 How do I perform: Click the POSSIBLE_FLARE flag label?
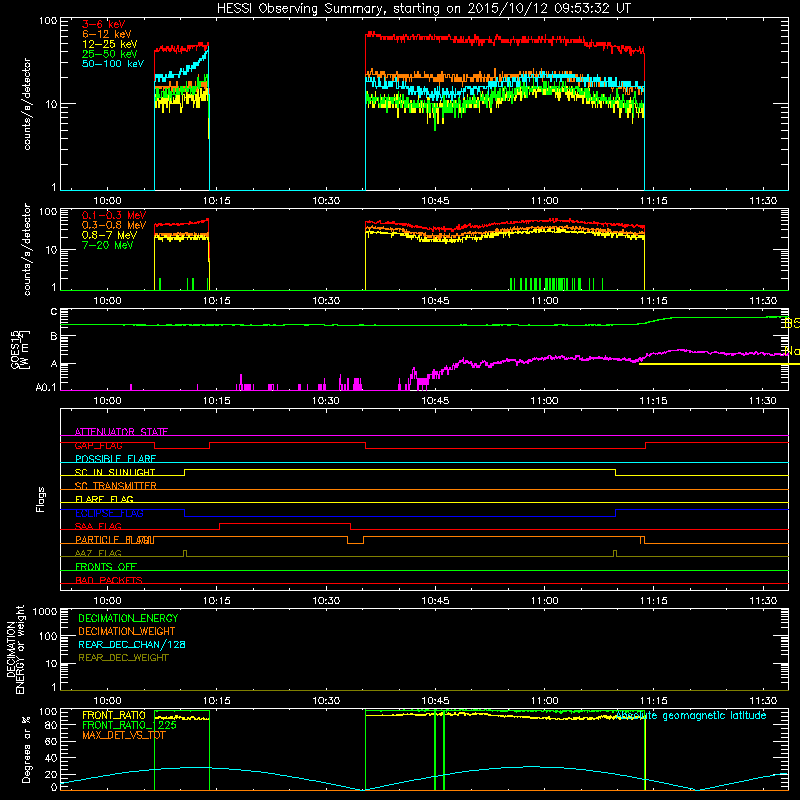click(115, 459)
